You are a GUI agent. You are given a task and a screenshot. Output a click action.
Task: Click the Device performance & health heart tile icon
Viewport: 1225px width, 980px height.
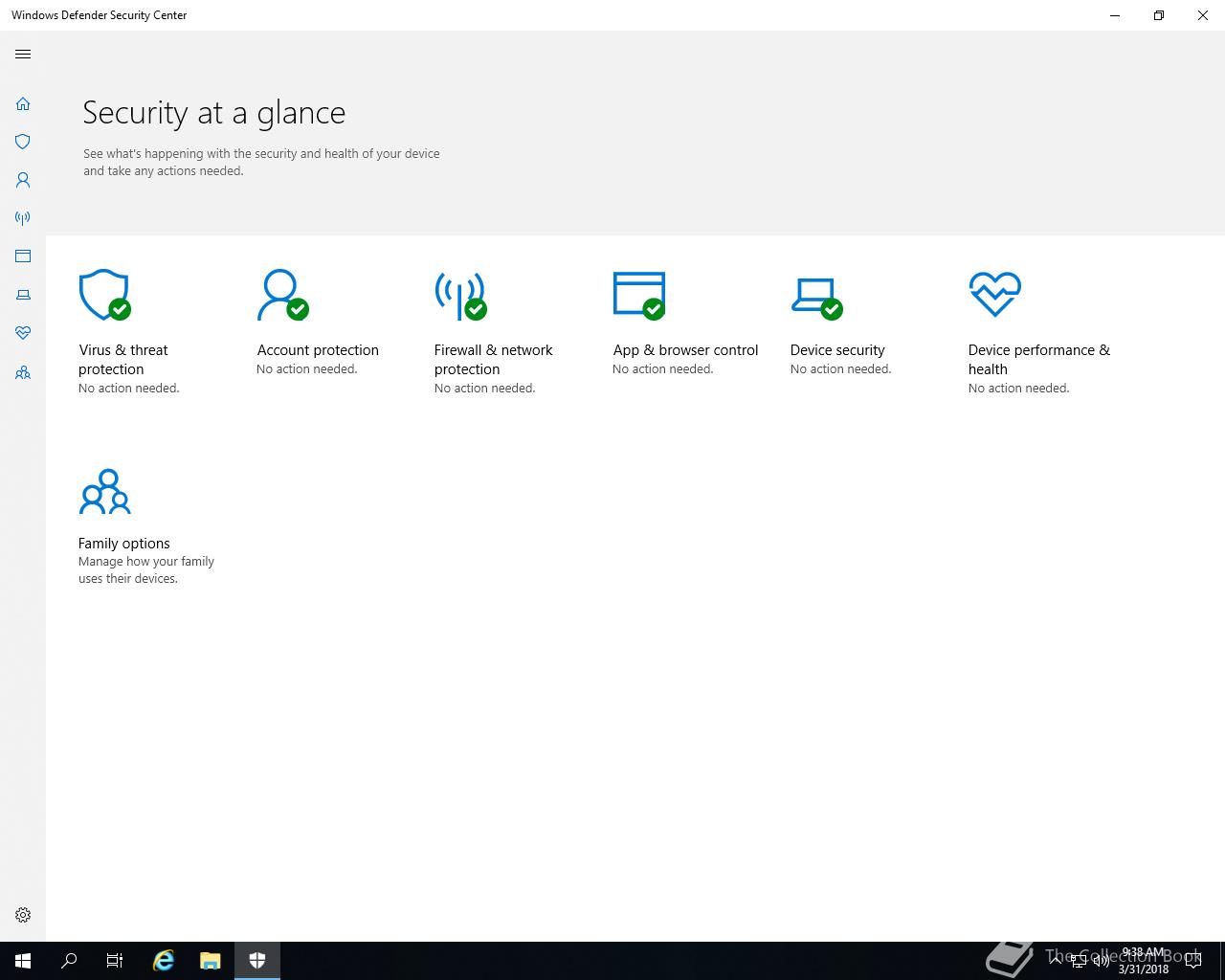[x=994, y=294]
